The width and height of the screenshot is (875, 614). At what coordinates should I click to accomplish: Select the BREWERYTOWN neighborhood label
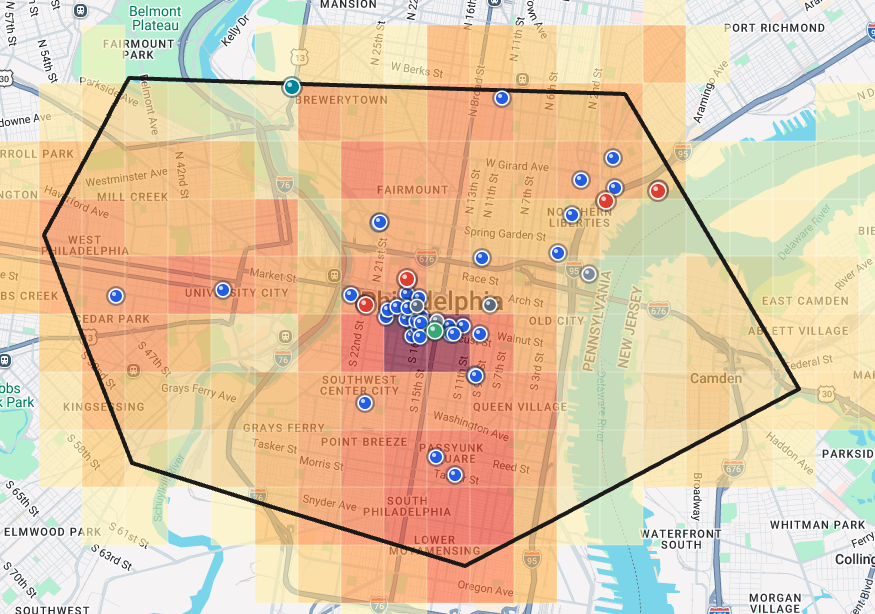pyautogui.click(x=342, y=100)
